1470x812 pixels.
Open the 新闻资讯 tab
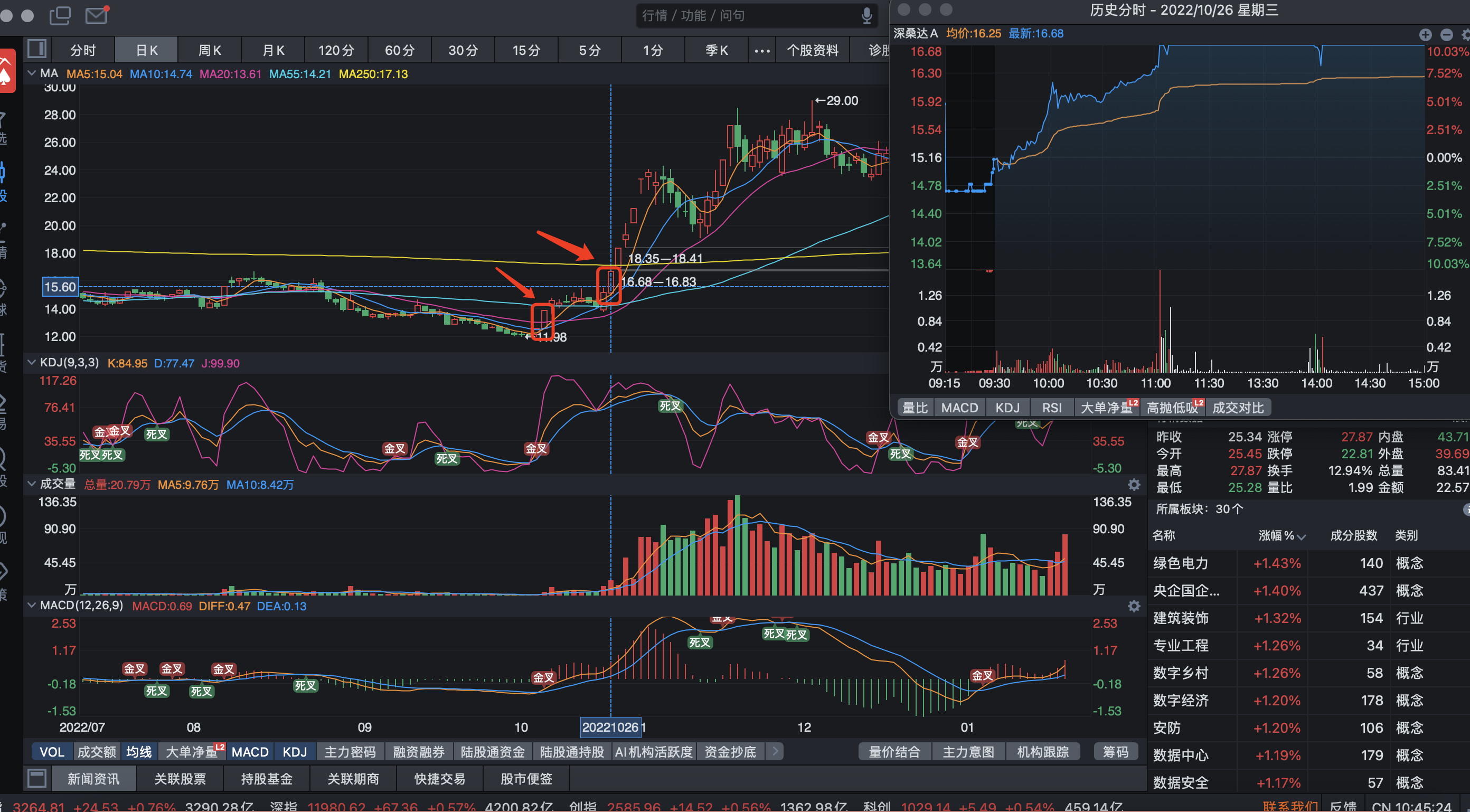point(93,778)
